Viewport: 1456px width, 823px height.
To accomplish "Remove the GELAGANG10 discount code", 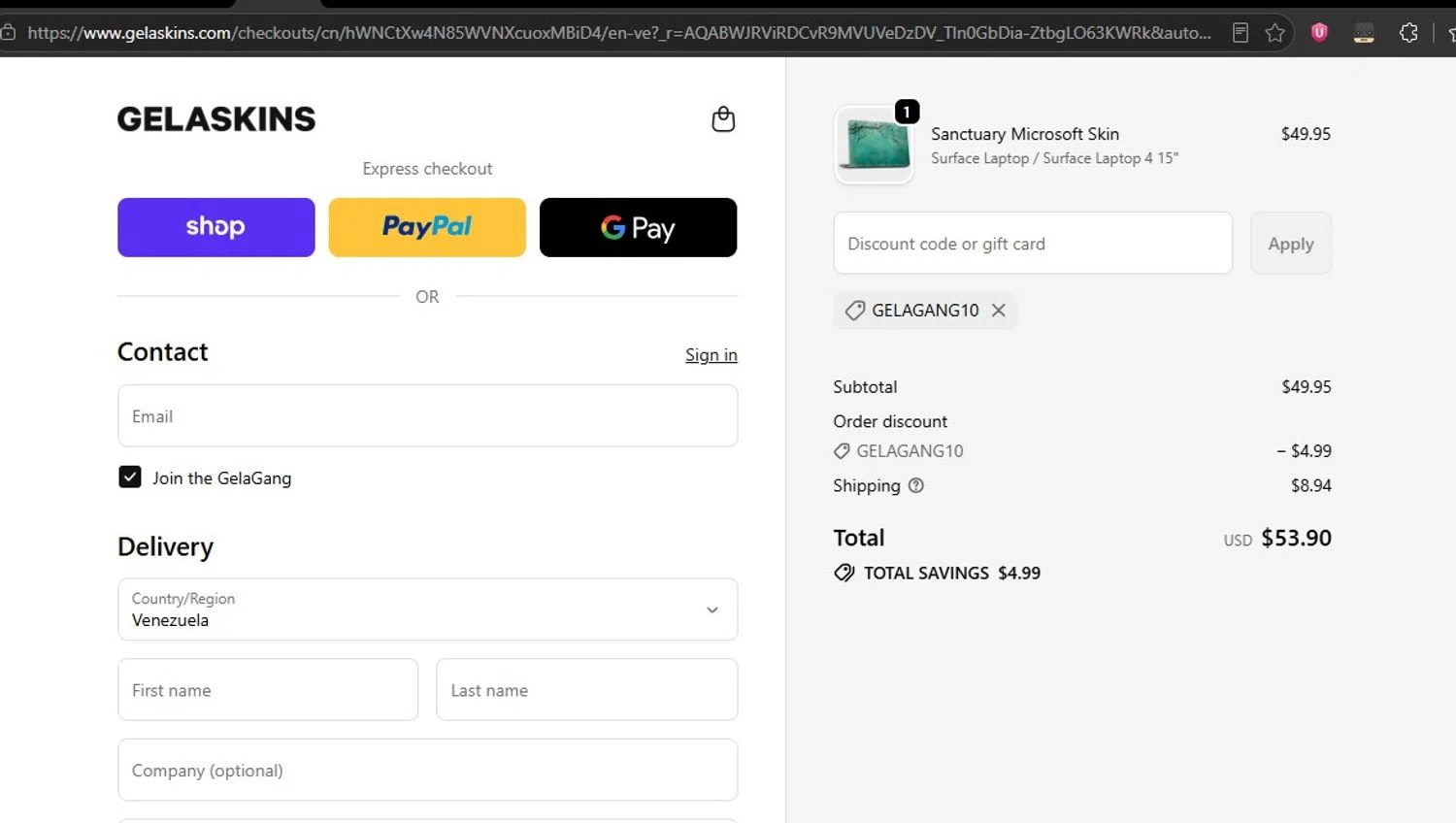I will point(999,311).
